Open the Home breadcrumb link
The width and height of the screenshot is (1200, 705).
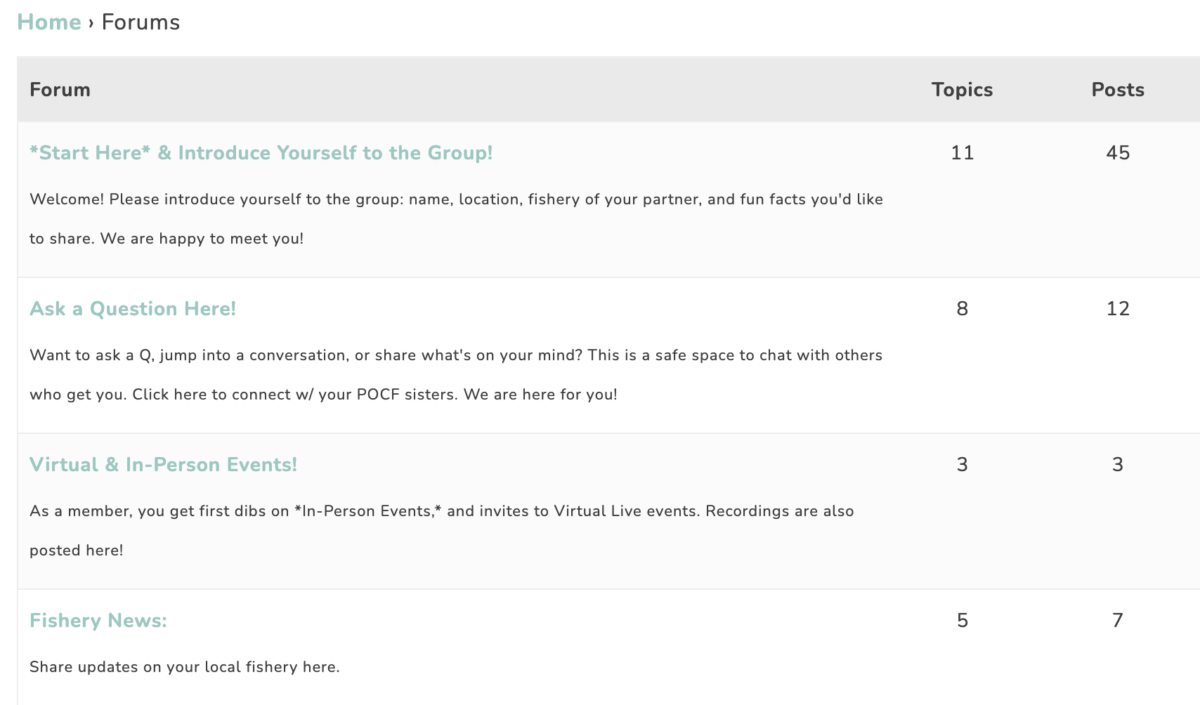click(x=48, y=21)
